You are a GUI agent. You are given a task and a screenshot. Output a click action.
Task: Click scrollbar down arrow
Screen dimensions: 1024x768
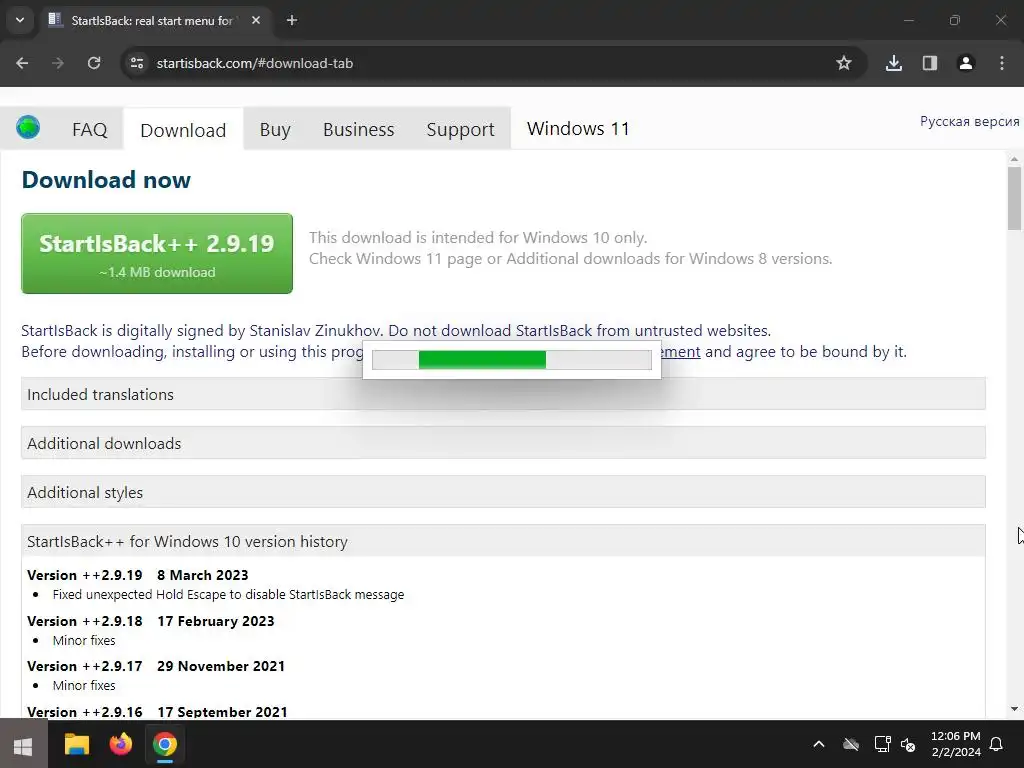[x=1014, y=709]
